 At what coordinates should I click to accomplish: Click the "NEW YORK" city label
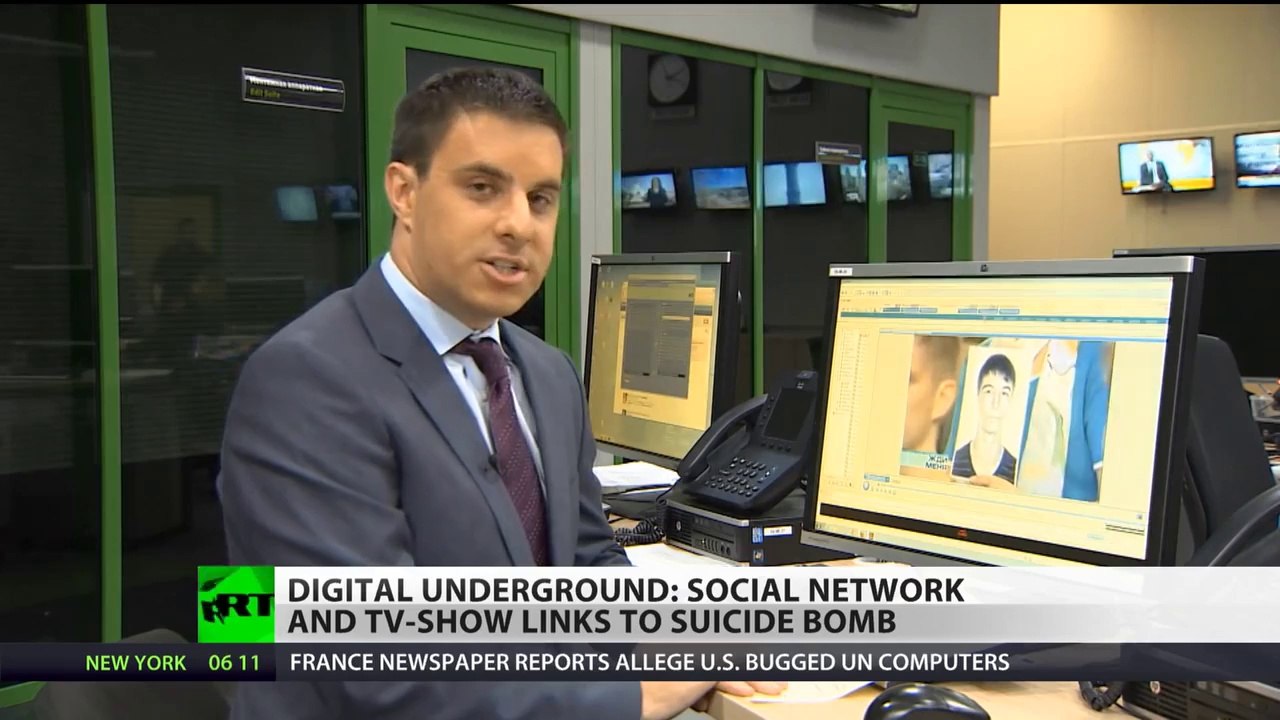click(x=136, y=662)
